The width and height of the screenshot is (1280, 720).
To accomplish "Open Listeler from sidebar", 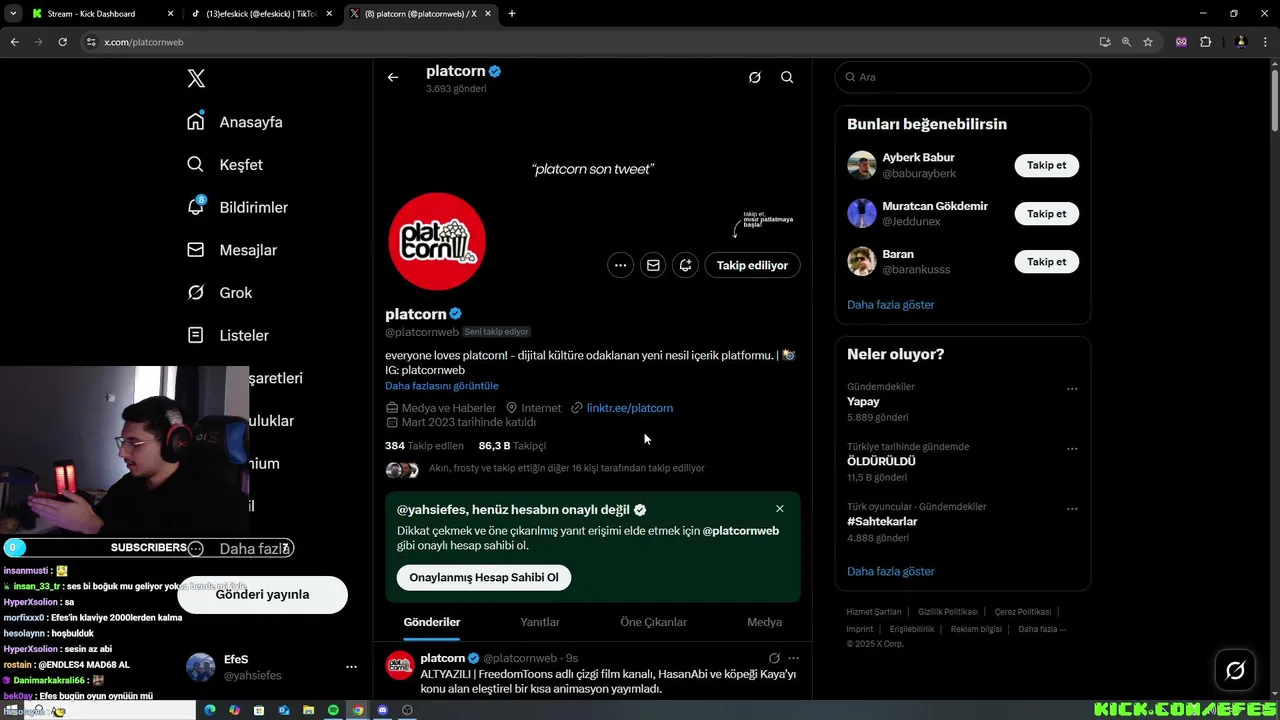I will tap(227, 335).
